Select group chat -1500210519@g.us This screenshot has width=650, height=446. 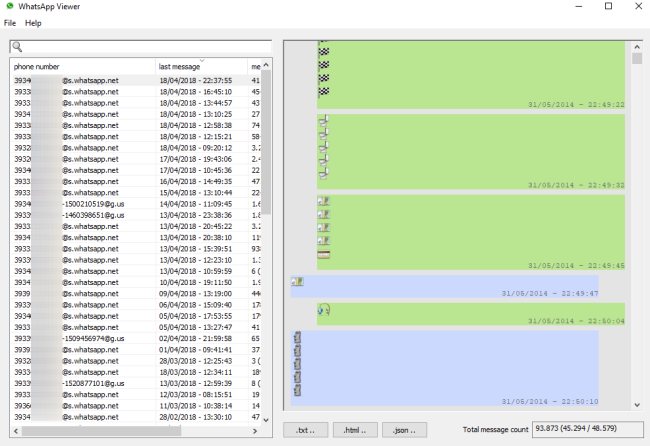tap(136, 204)
